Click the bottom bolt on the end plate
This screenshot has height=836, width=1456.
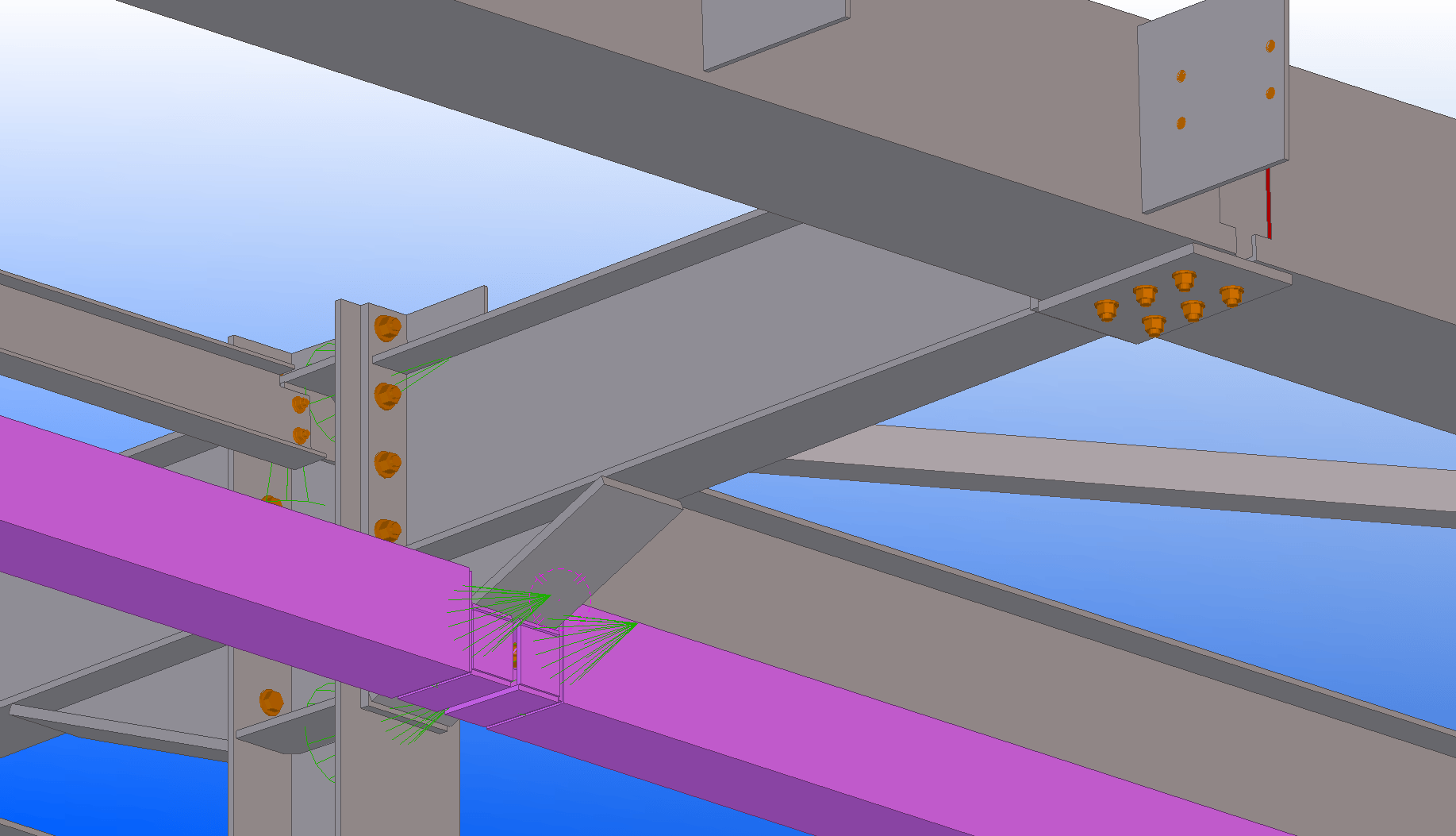tap(386, 530)
